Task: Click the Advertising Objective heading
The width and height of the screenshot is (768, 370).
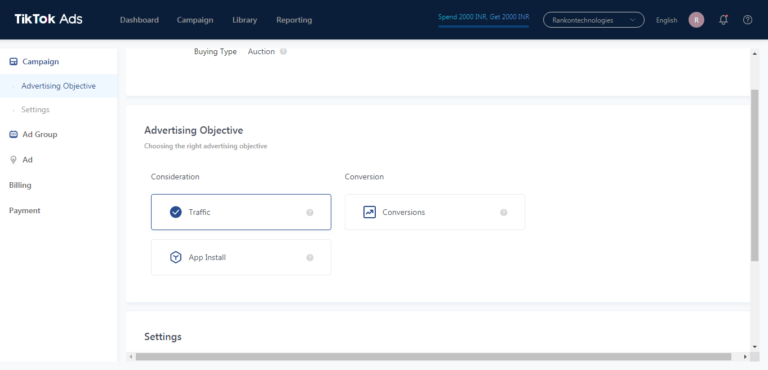Action: point(193,130)
